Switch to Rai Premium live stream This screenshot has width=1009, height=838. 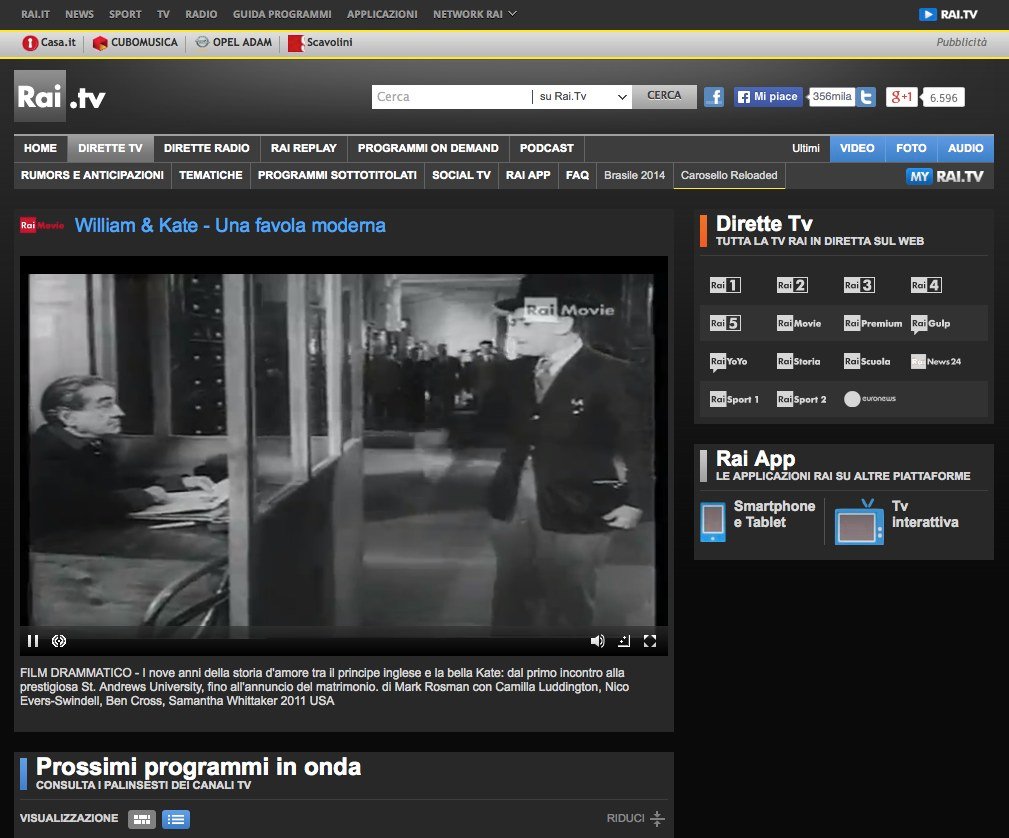tap(873, 323)
